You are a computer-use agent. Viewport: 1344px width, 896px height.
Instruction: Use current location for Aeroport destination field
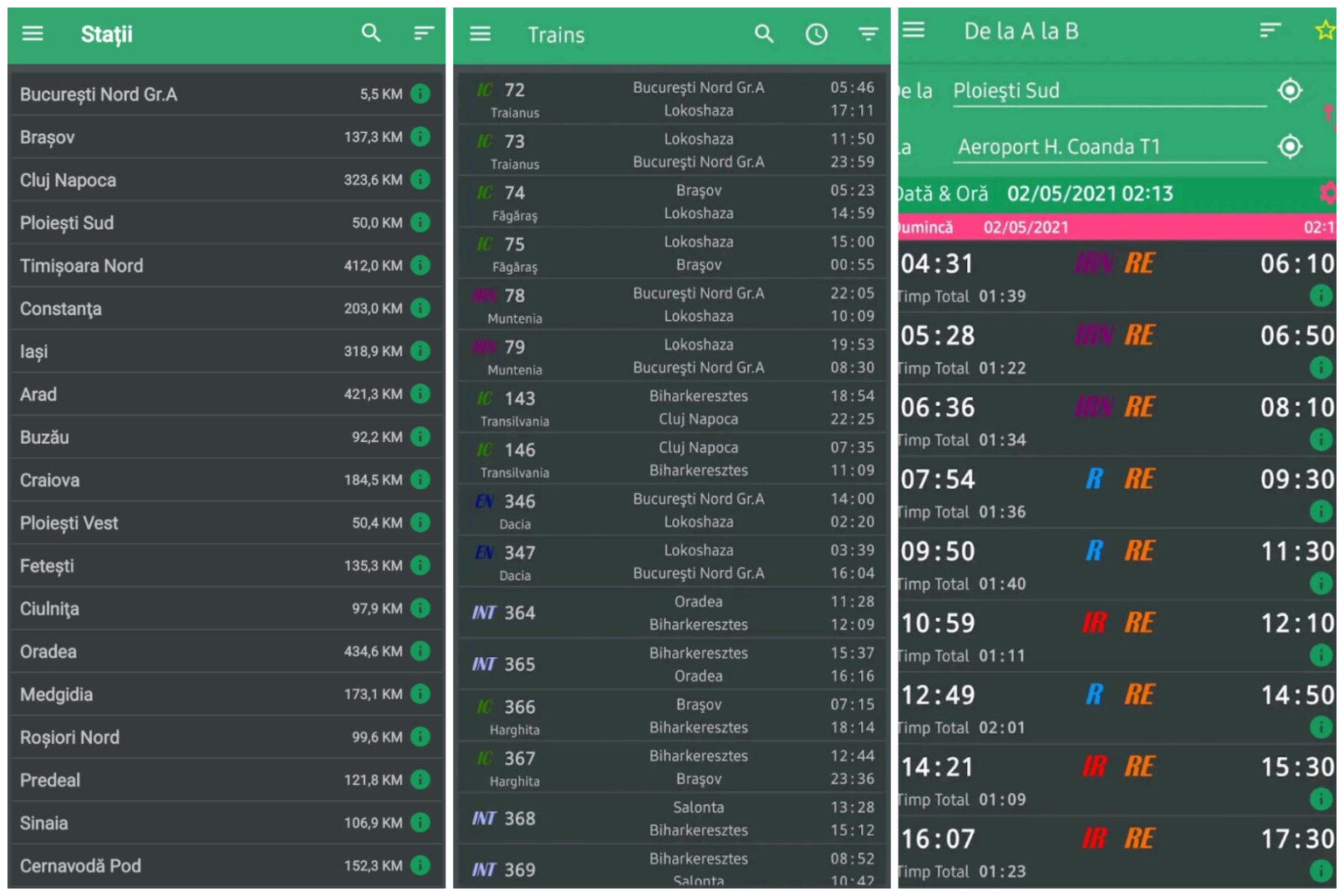click(x=1290, y=146)
